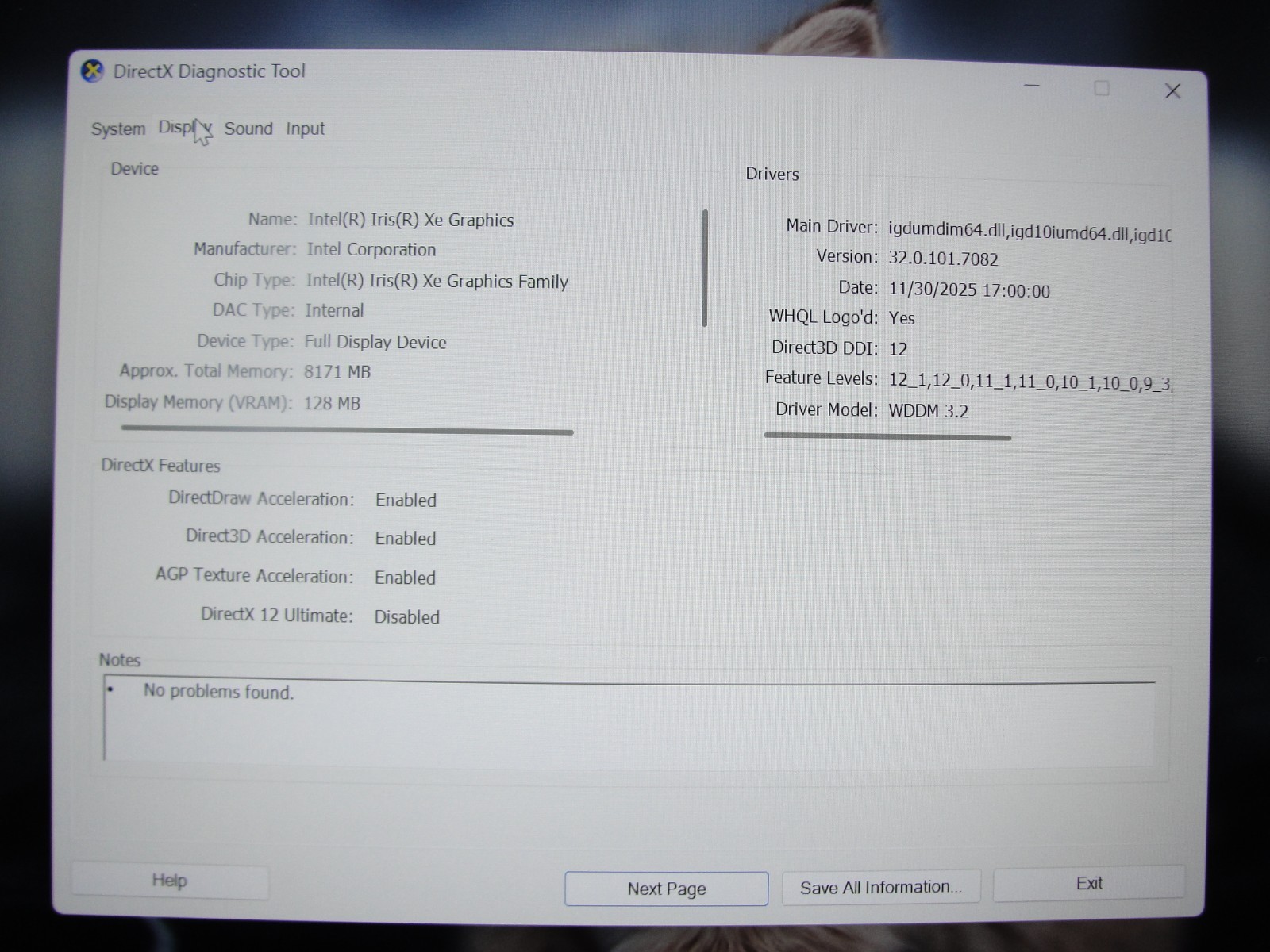The height and width of the screenshot is (952, 1270).
Task: Open the Input tab
Action: 305,129
